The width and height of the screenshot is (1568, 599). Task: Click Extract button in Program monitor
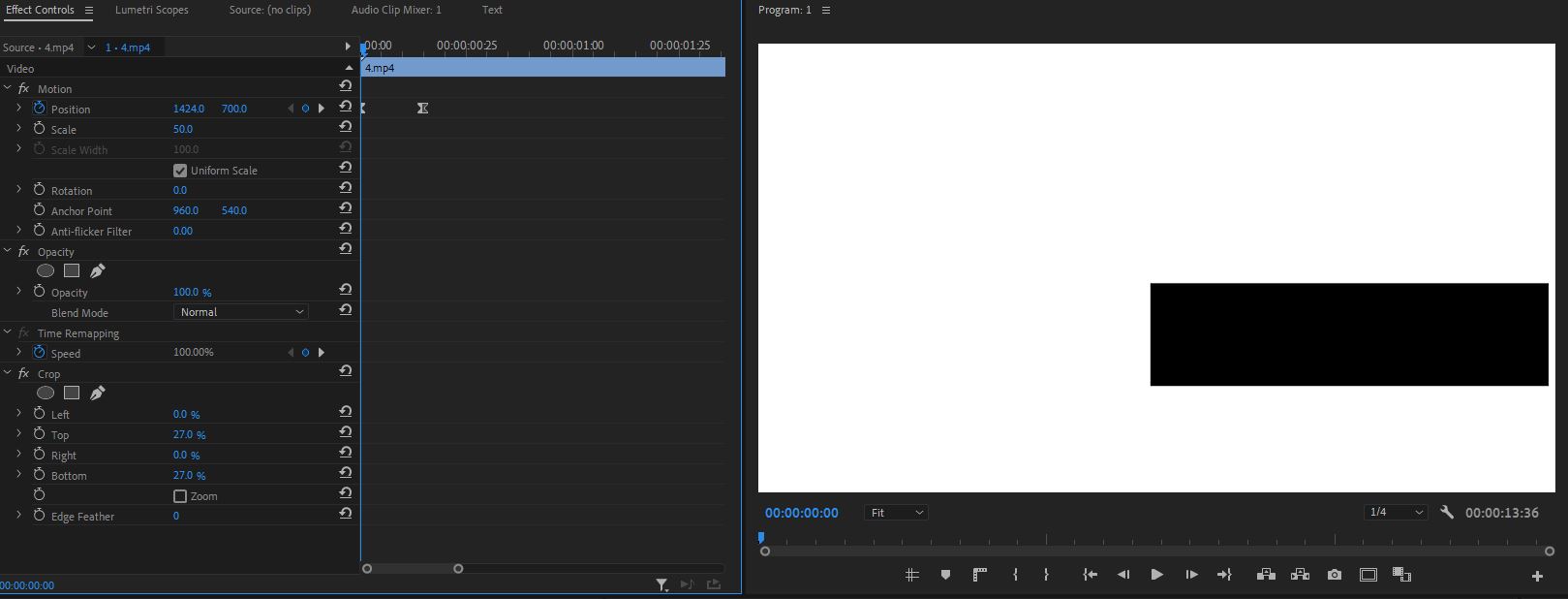pyautogui.click(x=1301, y=575)
